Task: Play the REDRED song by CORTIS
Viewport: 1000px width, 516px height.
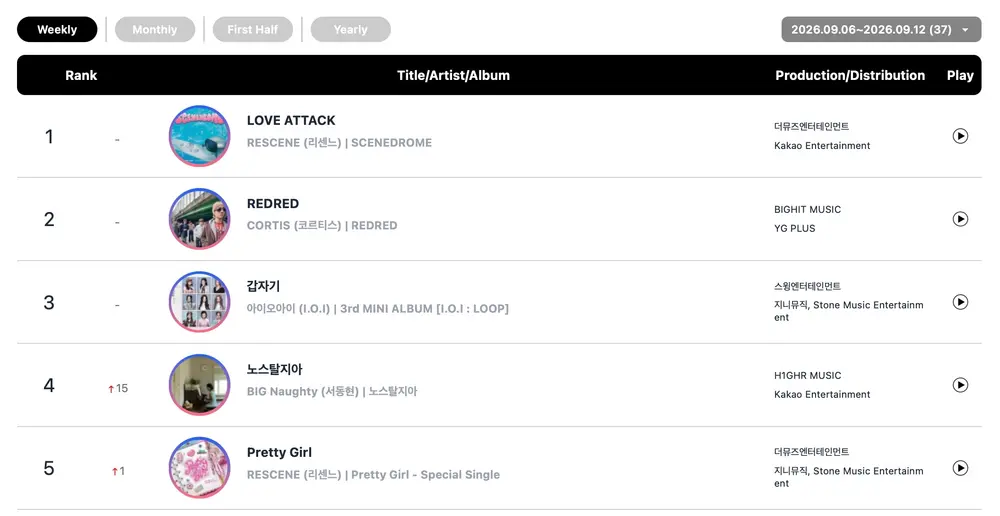Action: 960,219
